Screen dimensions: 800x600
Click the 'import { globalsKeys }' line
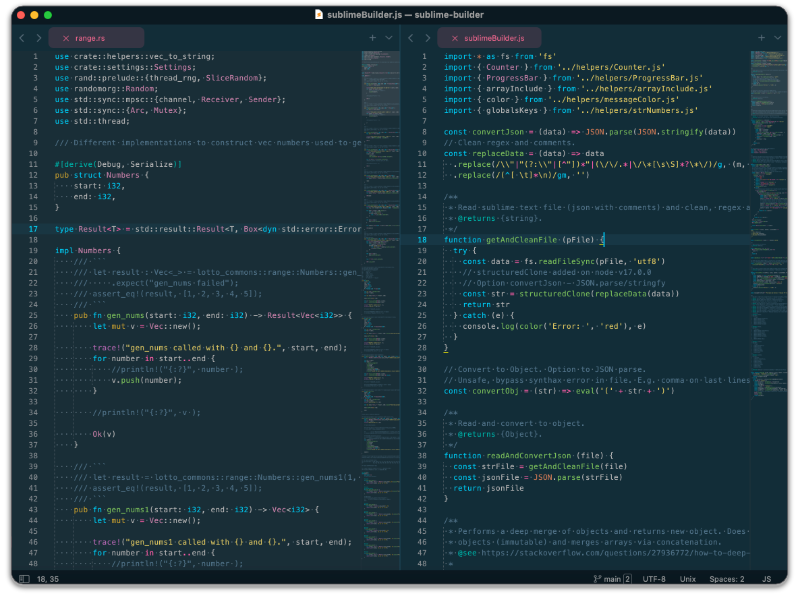pyautogui.click(x=570, y=111)
